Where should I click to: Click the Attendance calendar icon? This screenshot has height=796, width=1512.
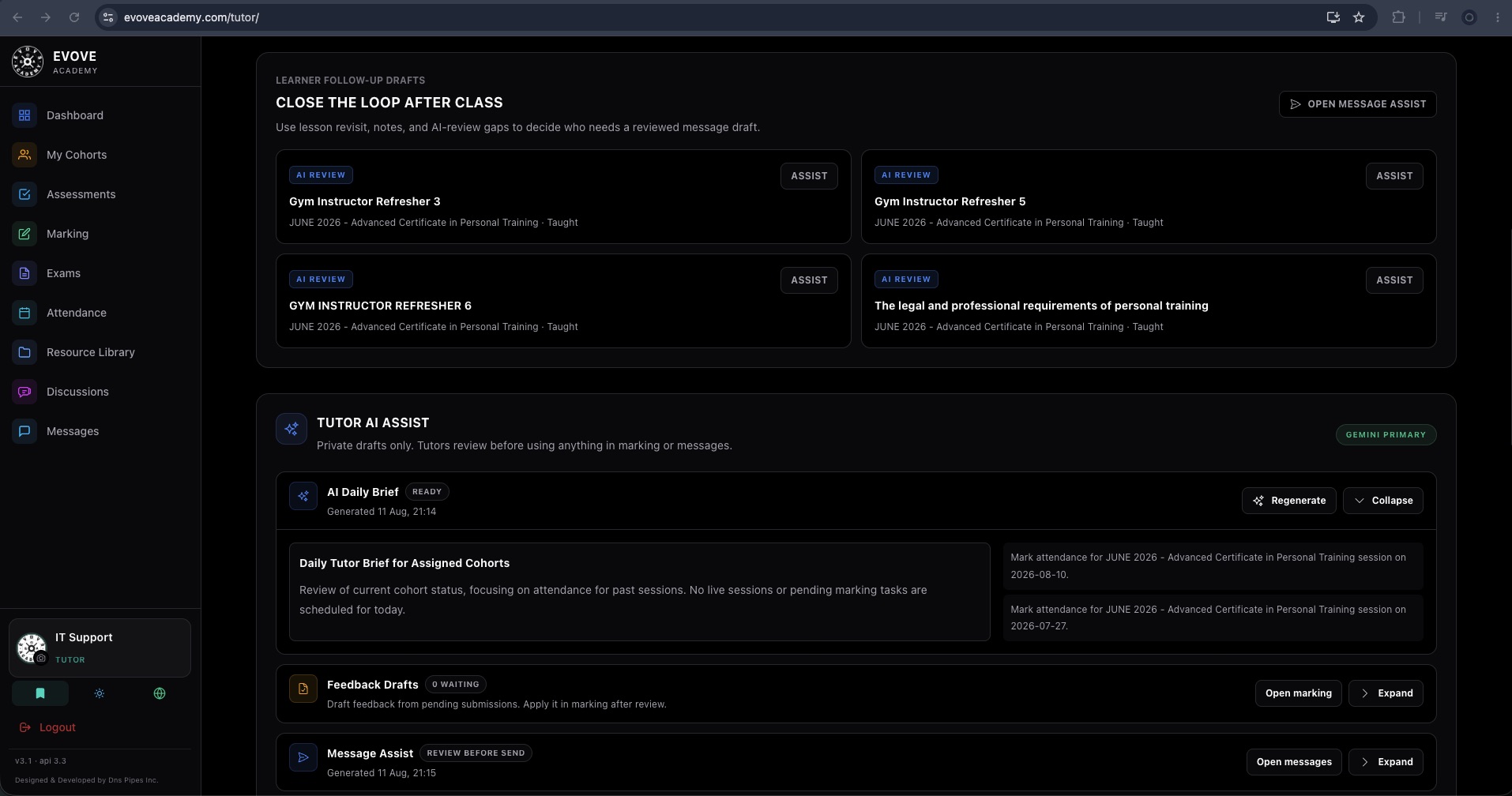[24, 313]
